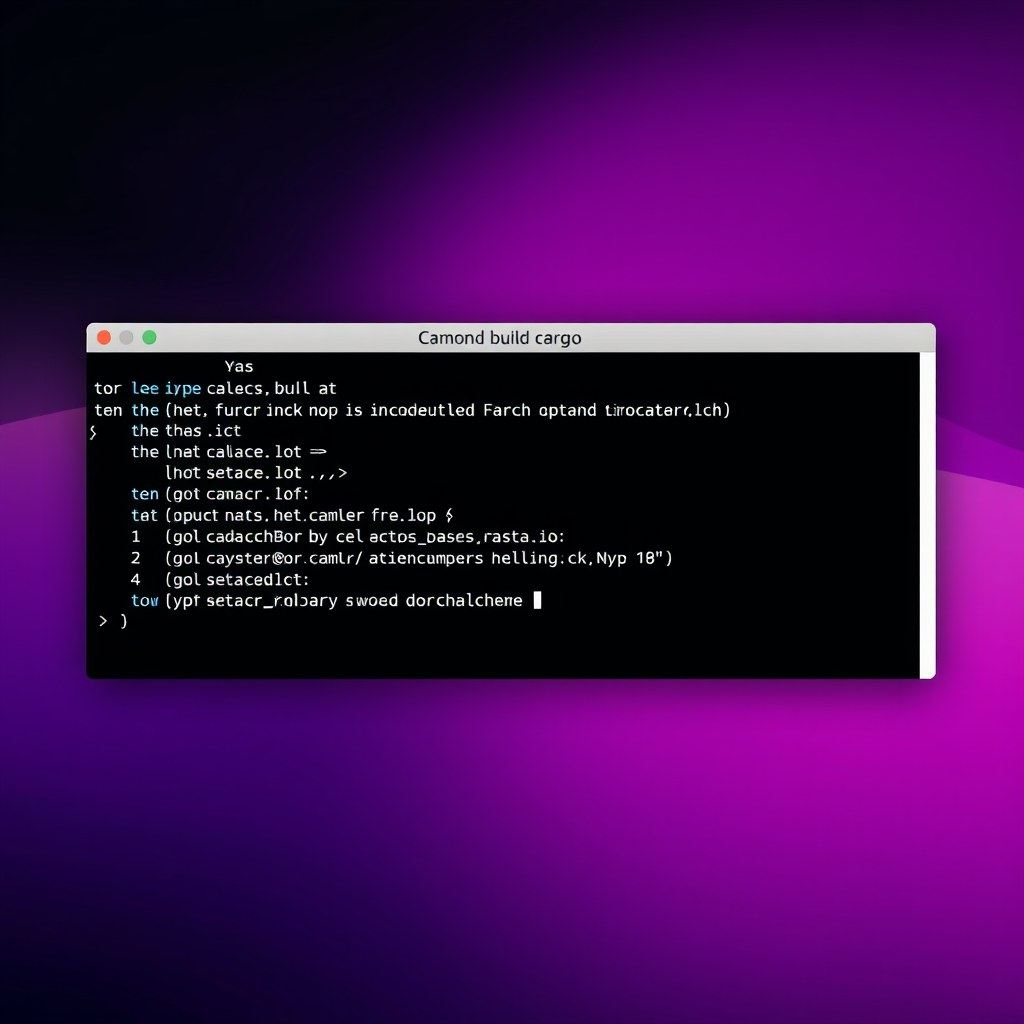Click the line 'tet (opuct nats.het.camler fre.lop'
This screenshot has height=1024, width=1024.
tap(292, 515)
